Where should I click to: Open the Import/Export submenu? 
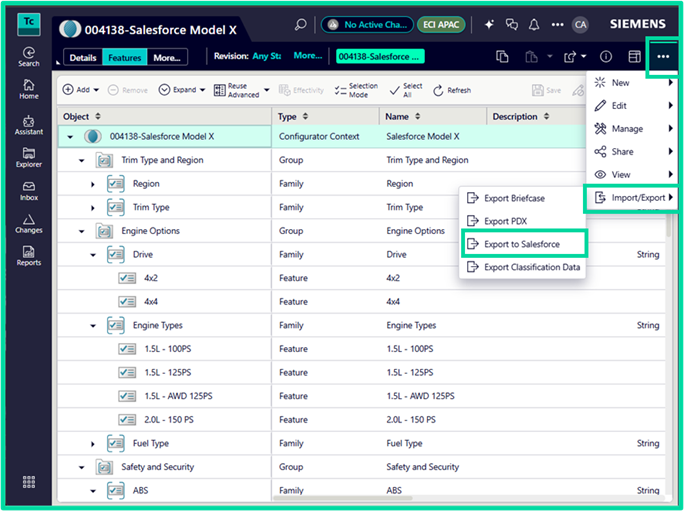point(632,198)
